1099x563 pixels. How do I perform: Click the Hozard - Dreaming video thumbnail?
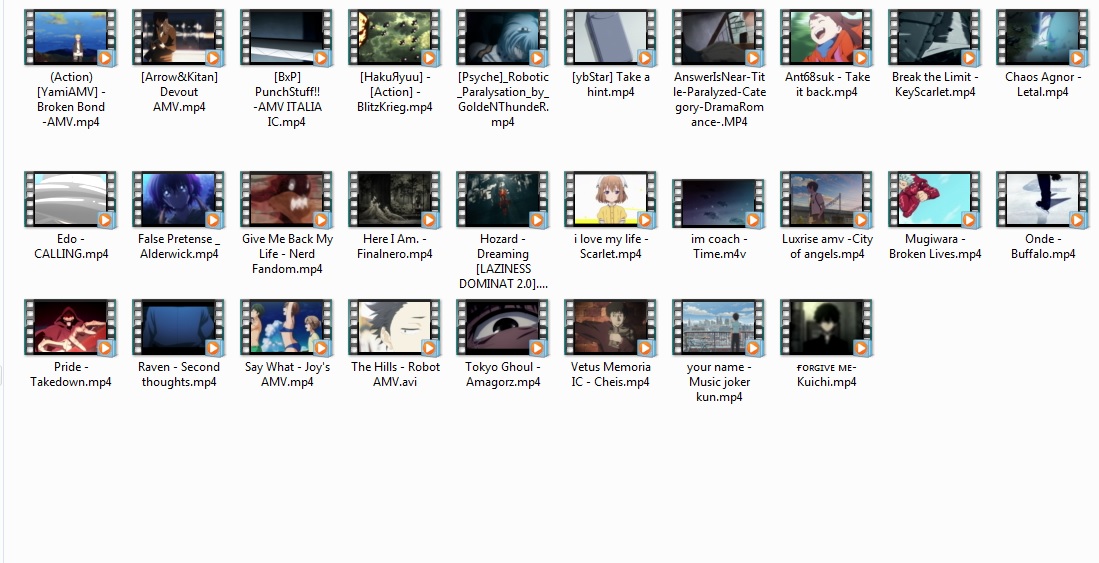(x=502, y=200)
